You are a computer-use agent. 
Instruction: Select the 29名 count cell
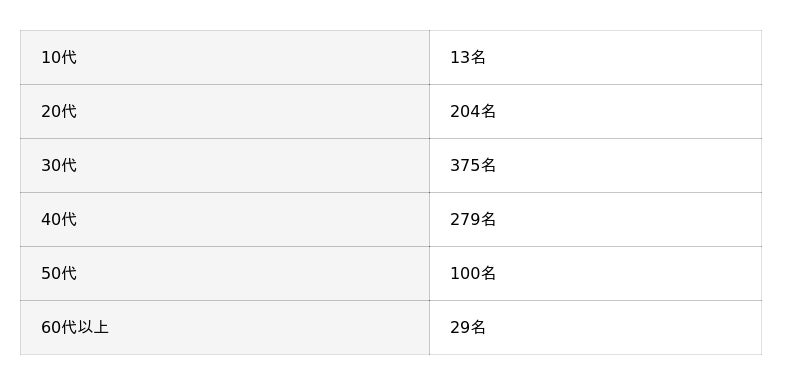pos(595,328)
